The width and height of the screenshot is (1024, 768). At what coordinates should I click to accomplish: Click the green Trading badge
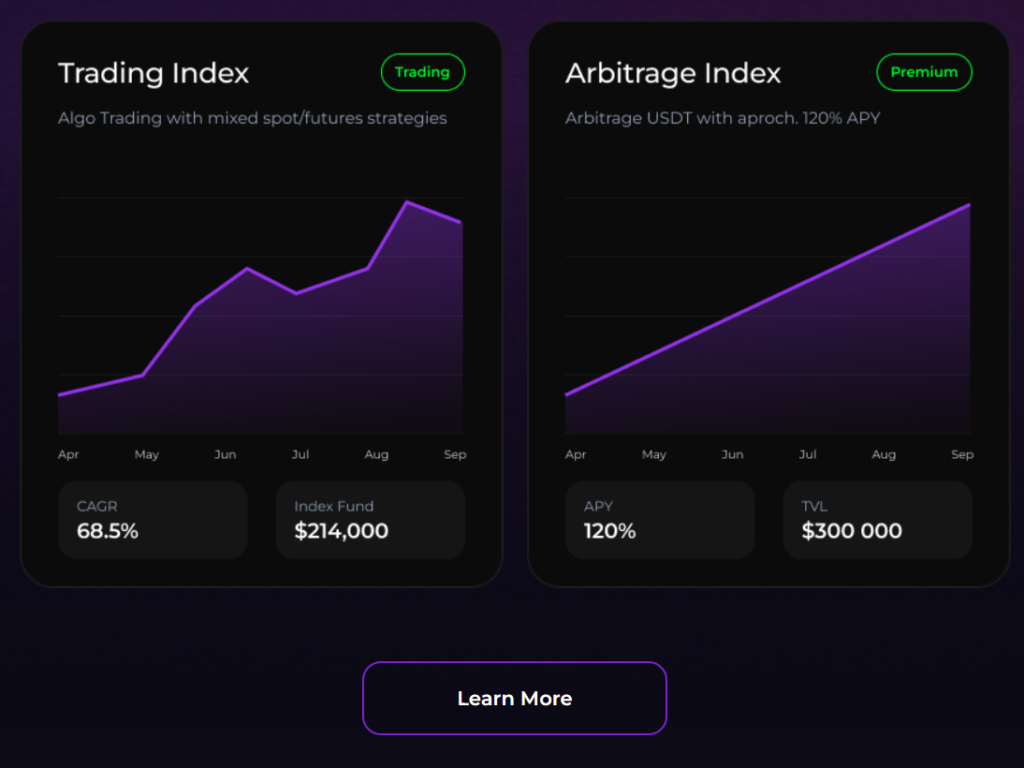pos(422,72)
